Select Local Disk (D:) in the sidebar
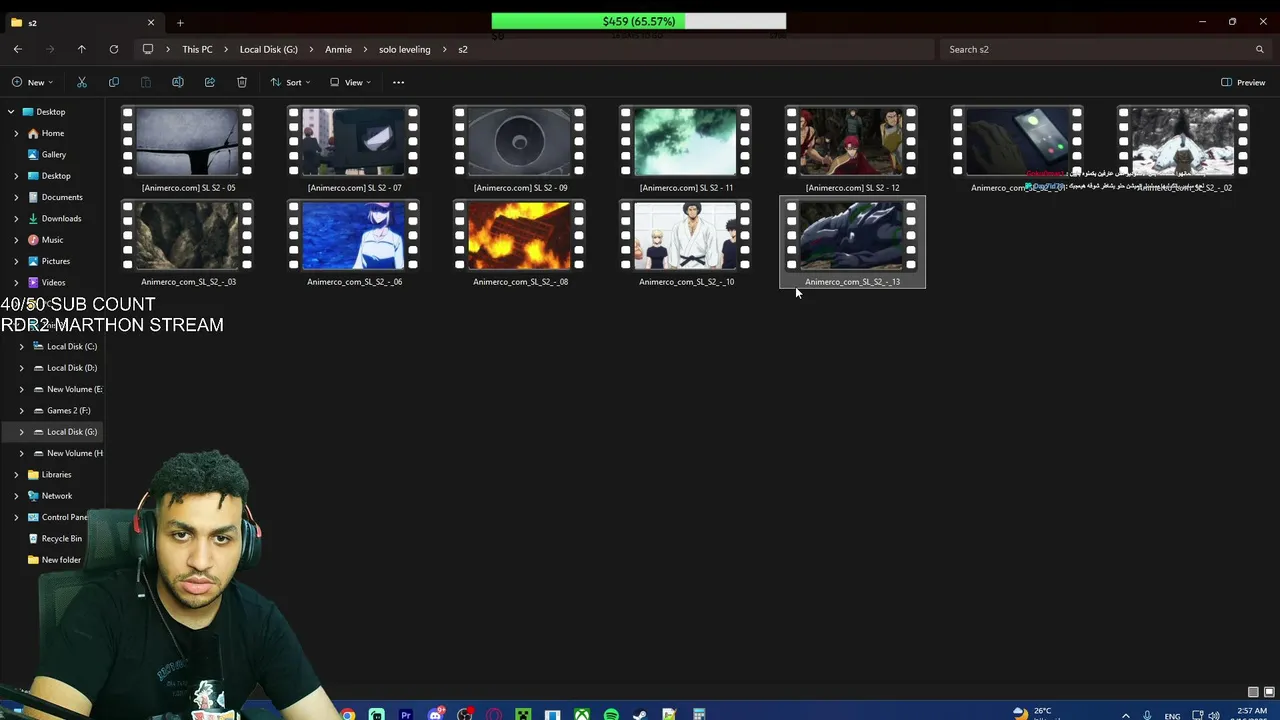This screenshot has width=1280, height=720. 72,368
